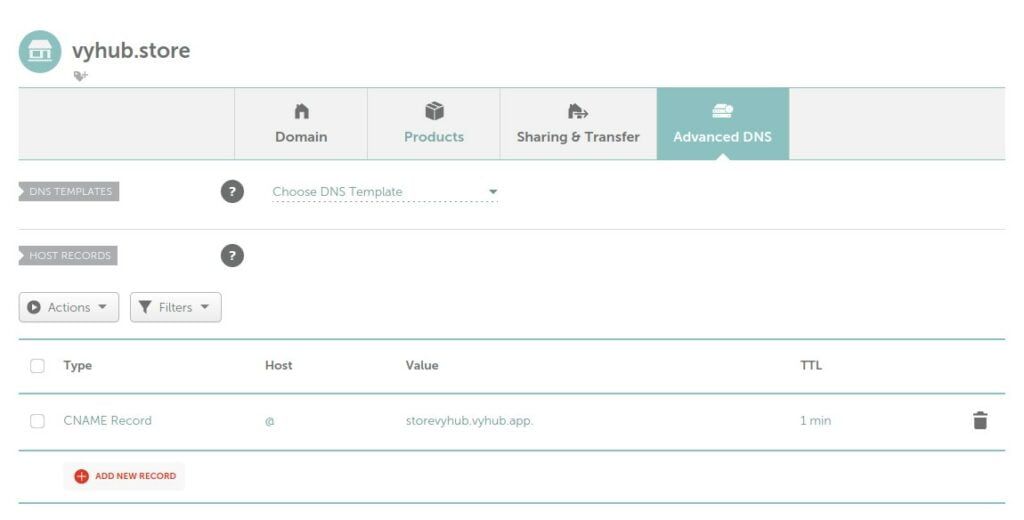Viewport: 1024px width, 520px height.
Task: Delete the CNAME record with trash icon
Action: pos(980,421)
